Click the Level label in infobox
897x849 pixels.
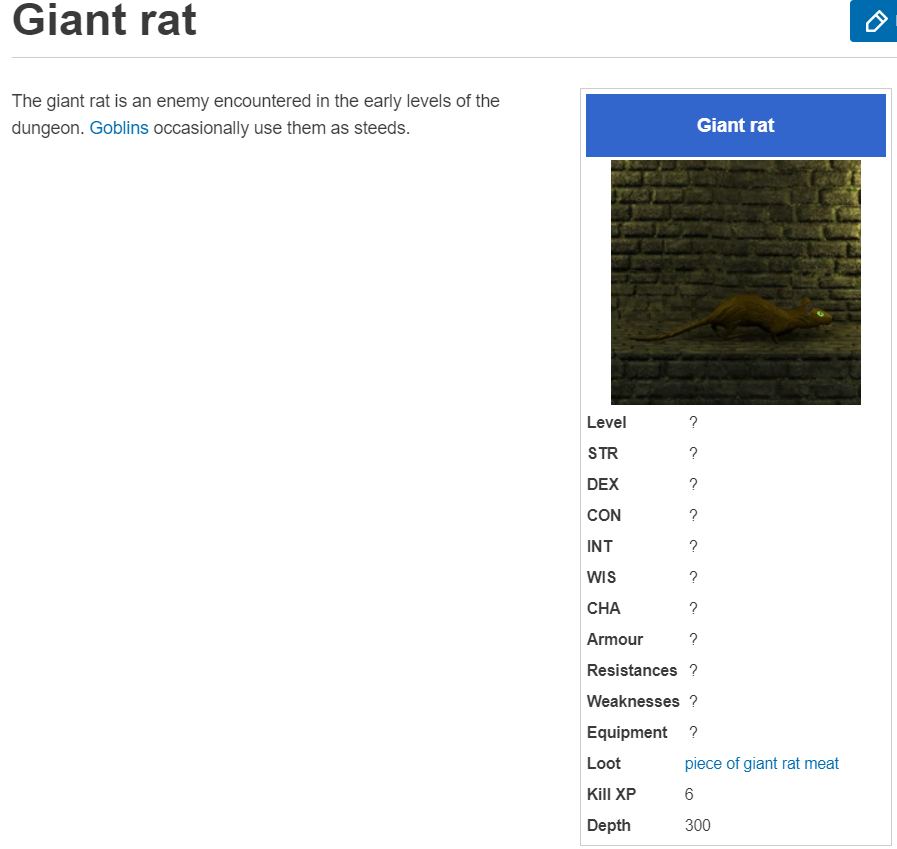coord(606,422)
